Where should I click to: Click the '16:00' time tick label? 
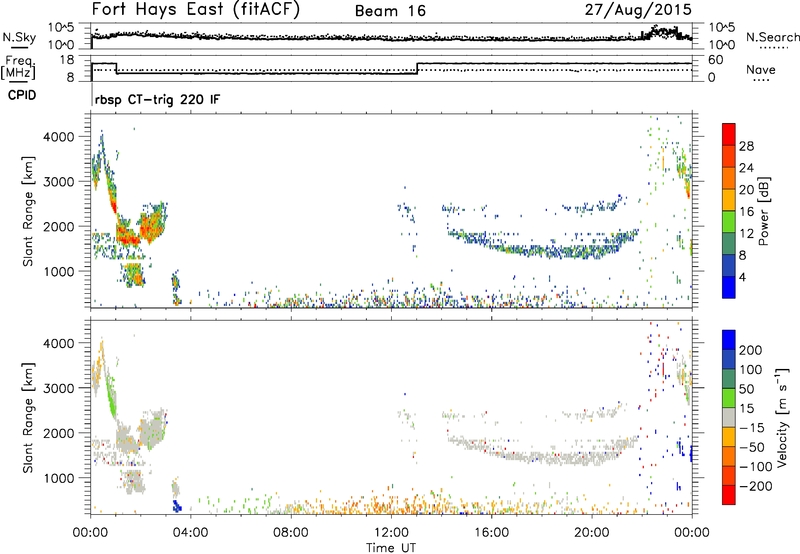[x=491, y=533]
